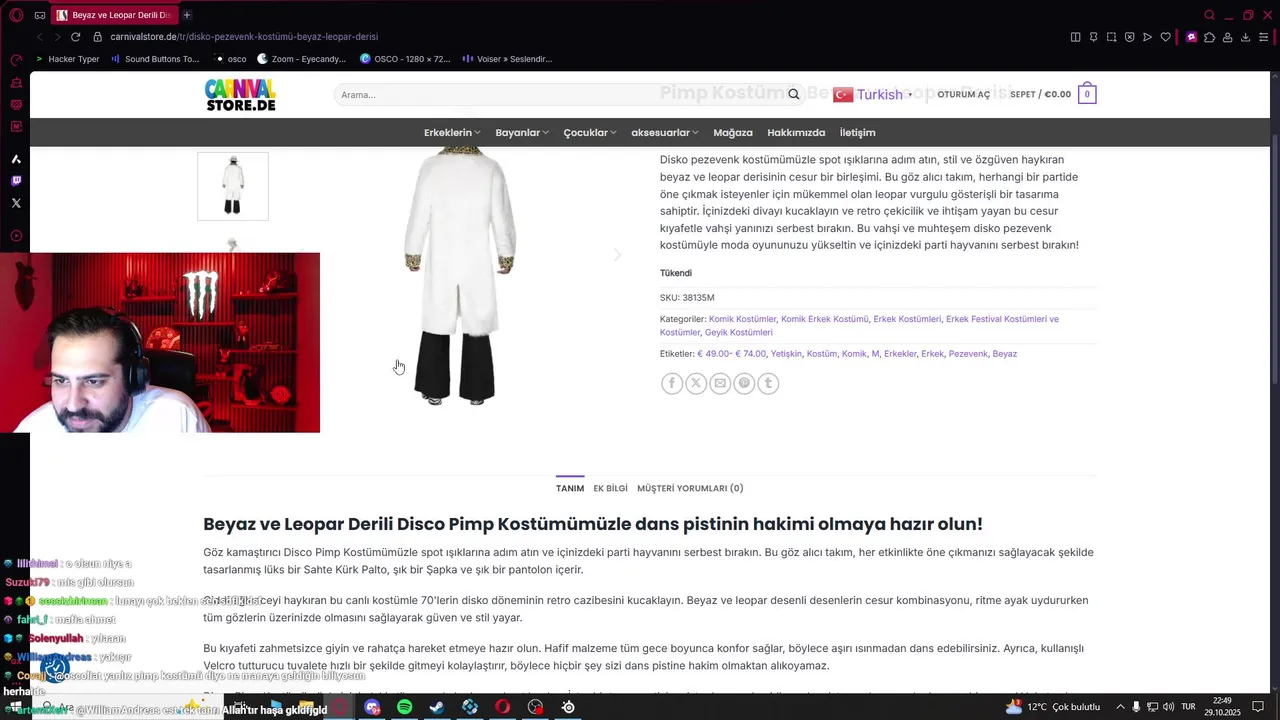Open the Komik Kostümler category link
1280x720 pixels.
742,319
